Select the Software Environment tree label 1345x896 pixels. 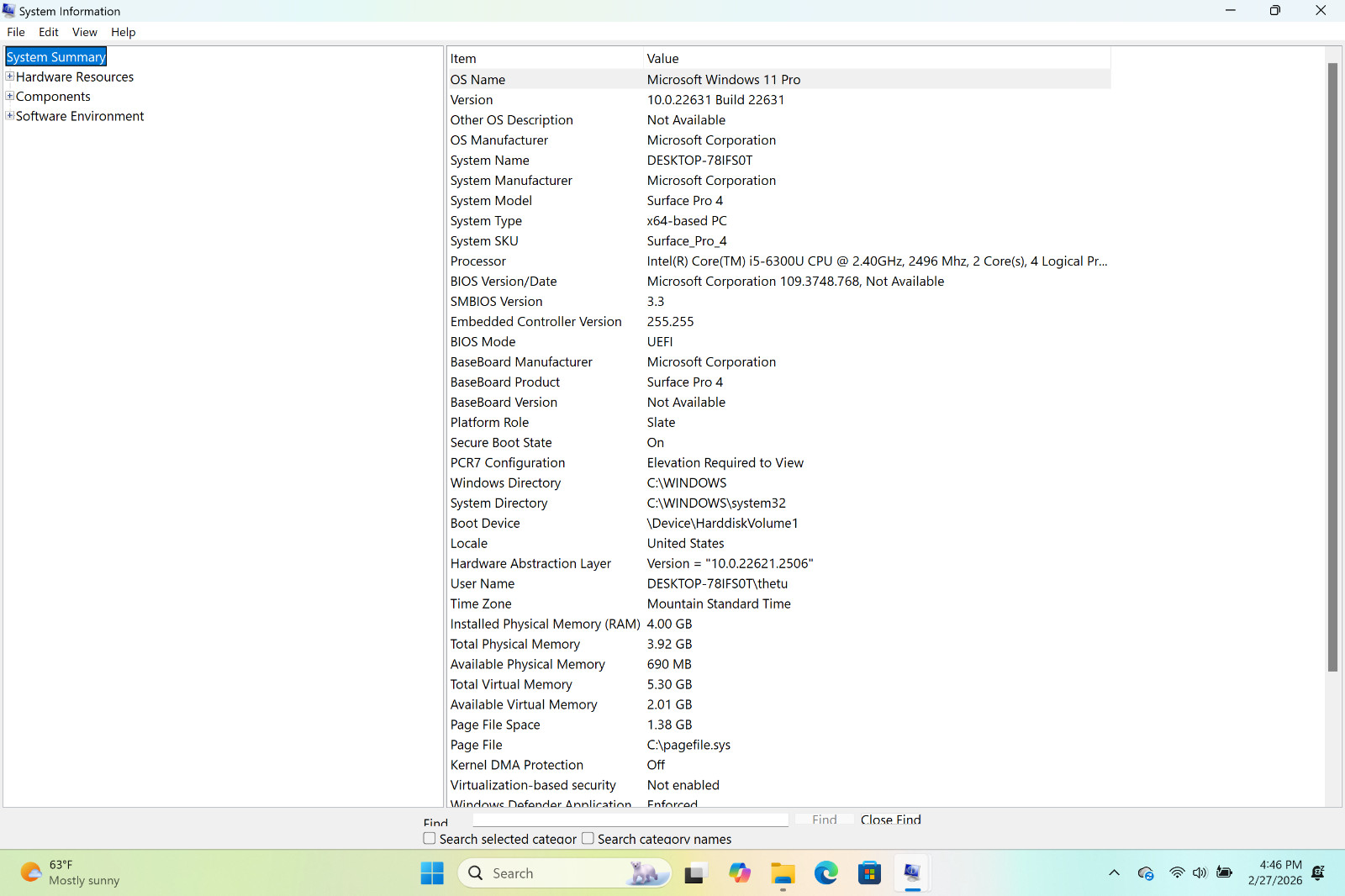[x=80, y=116]
